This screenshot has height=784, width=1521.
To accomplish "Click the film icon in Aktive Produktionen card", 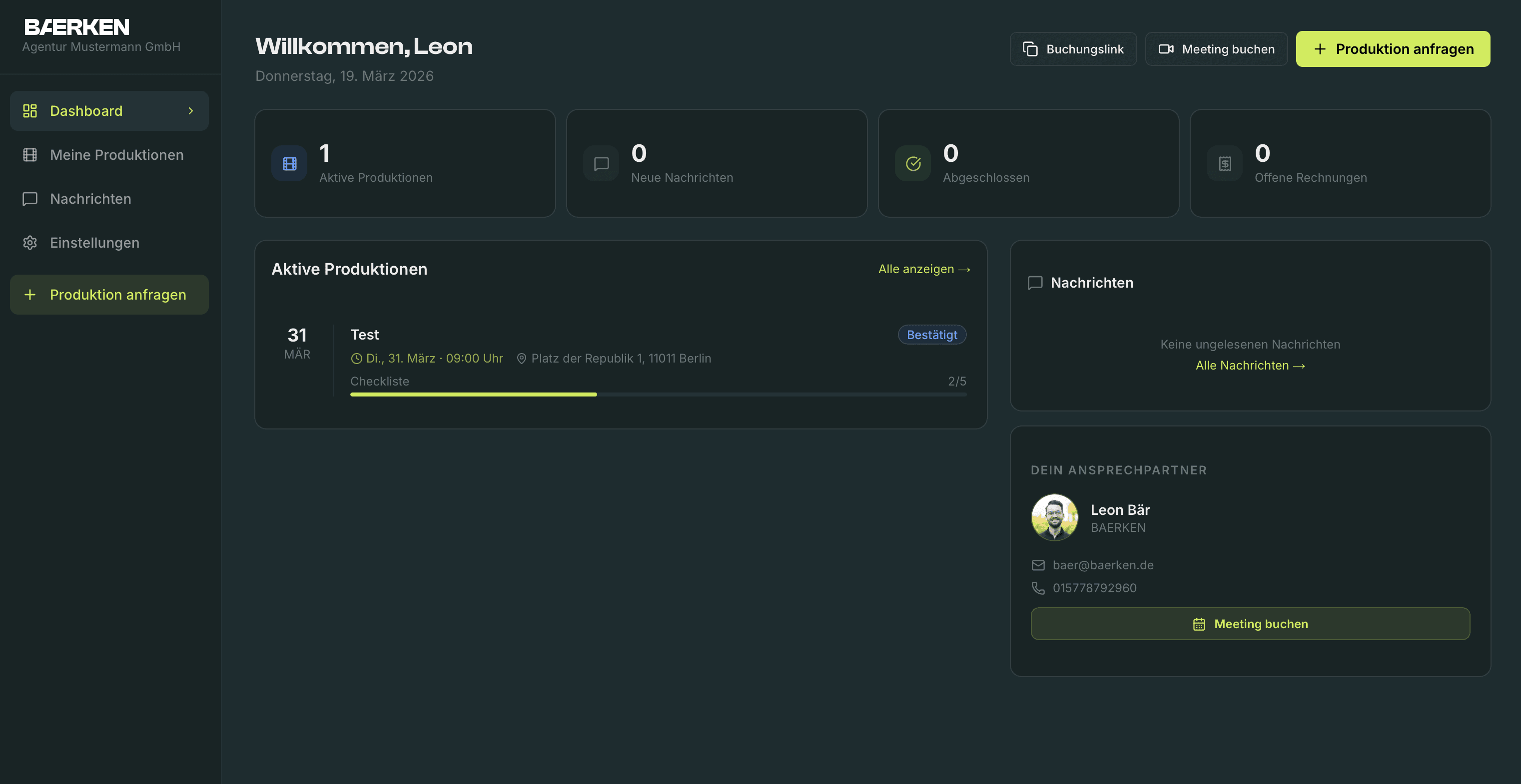I will pyautogui.click(x=289, y=163).
